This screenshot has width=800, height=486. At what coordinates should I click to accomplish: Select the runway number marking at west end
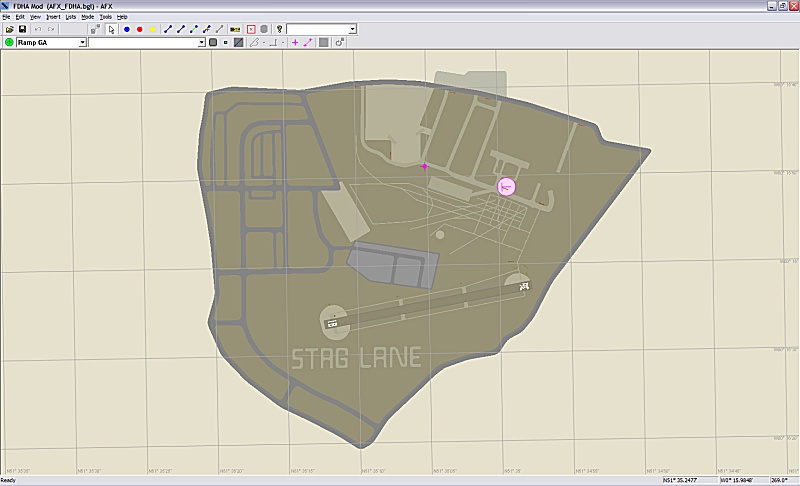(332, 323)
